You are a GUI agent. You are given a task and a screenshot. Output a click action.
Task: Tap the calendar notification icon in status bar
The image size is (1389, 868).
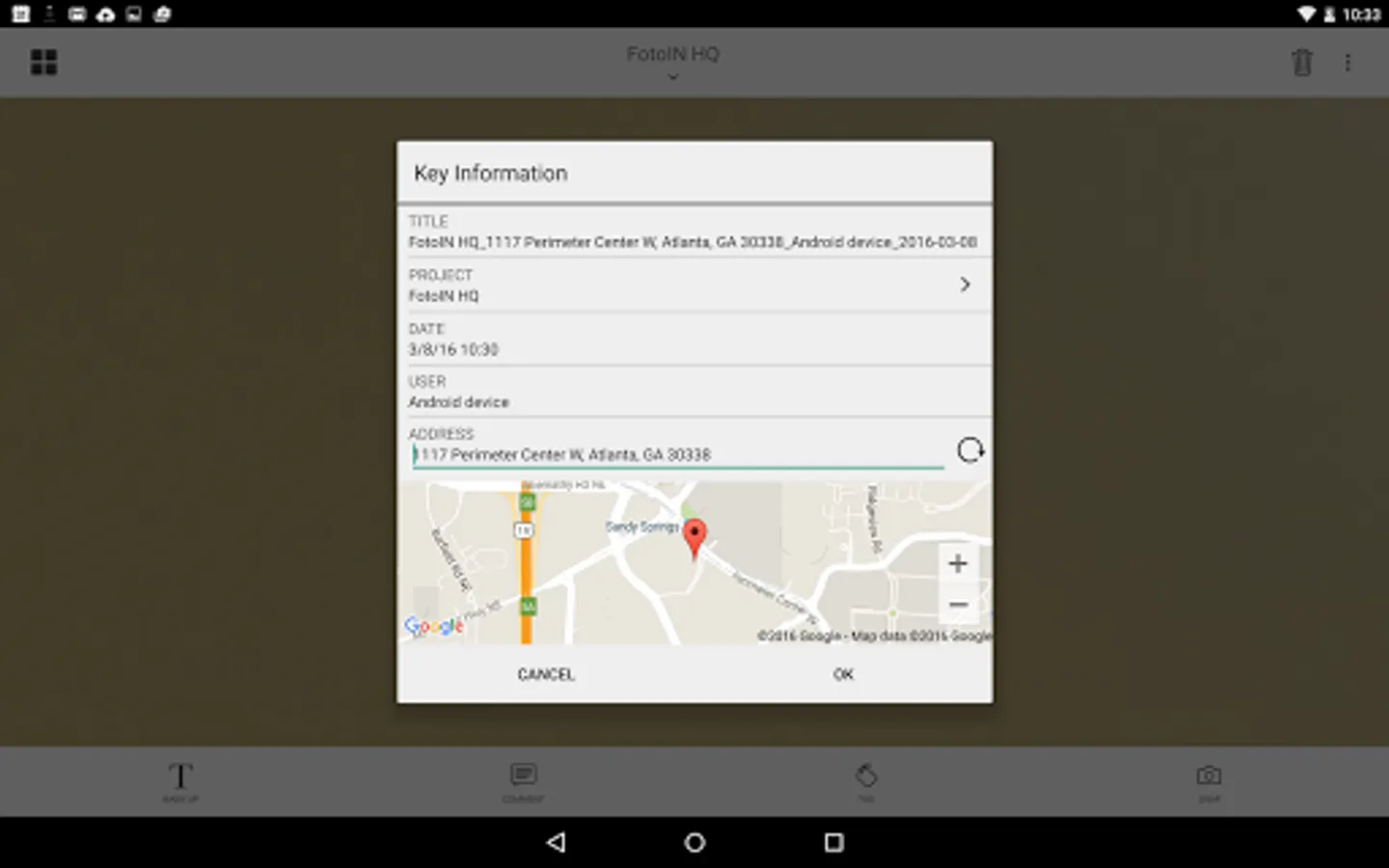point(20,14)
